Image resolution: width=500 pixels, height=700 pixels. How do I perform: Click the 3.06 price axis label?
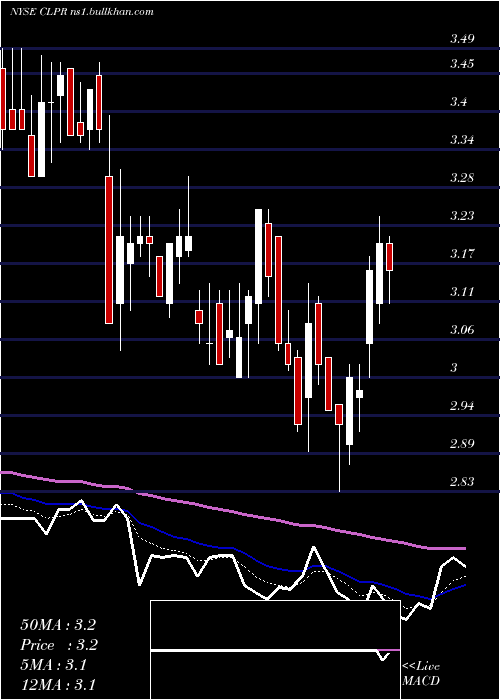point(462,330)
